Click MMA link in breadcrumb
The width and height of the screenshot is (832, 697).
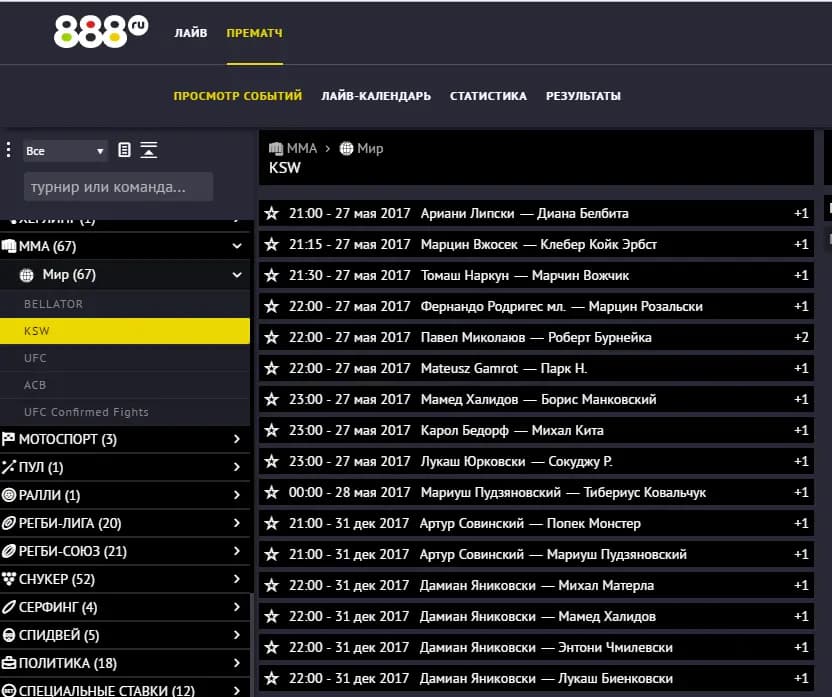coord(301,149)
